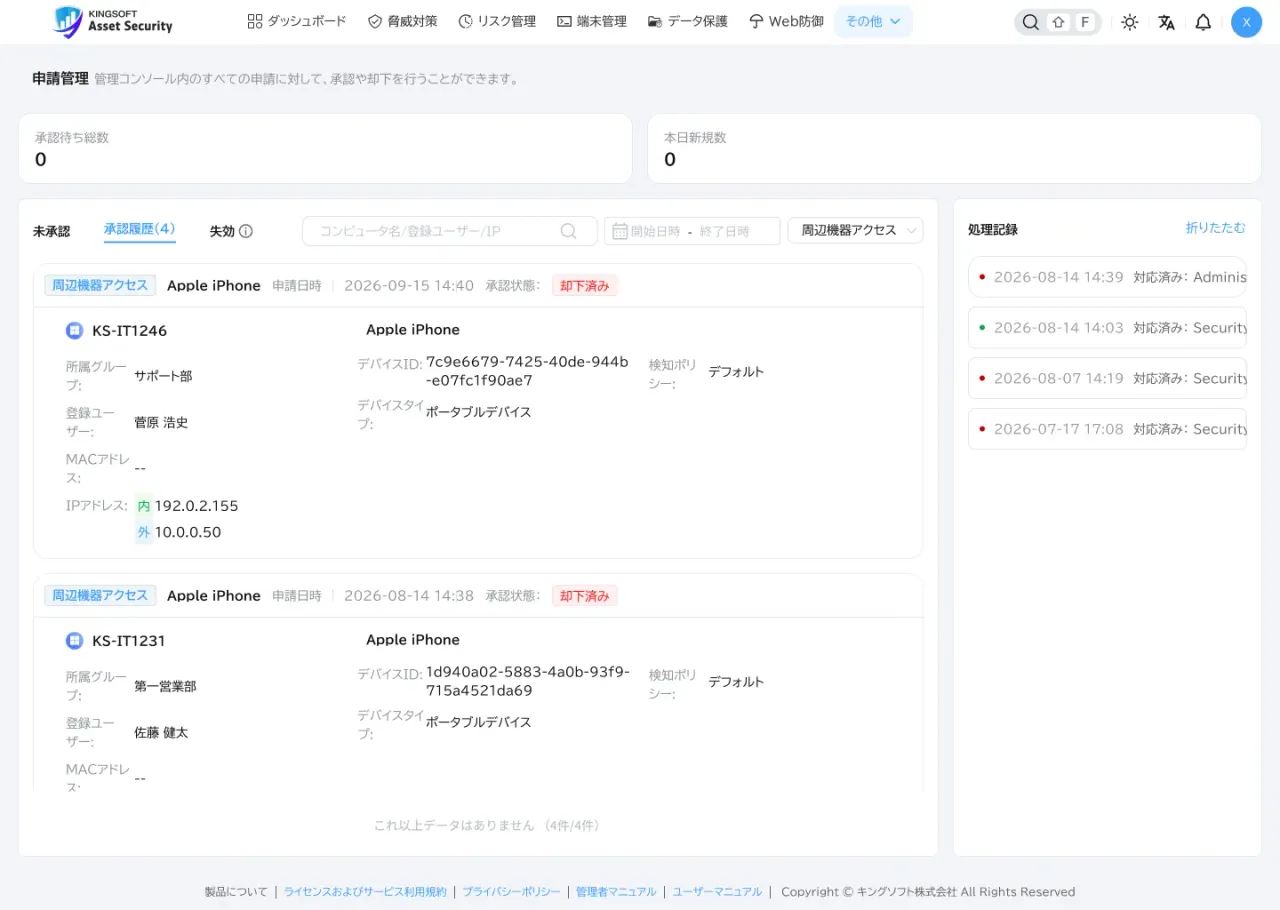
Task: Click the Windows icon beside KS-IT1231
Action: click(x=74, y=641)
